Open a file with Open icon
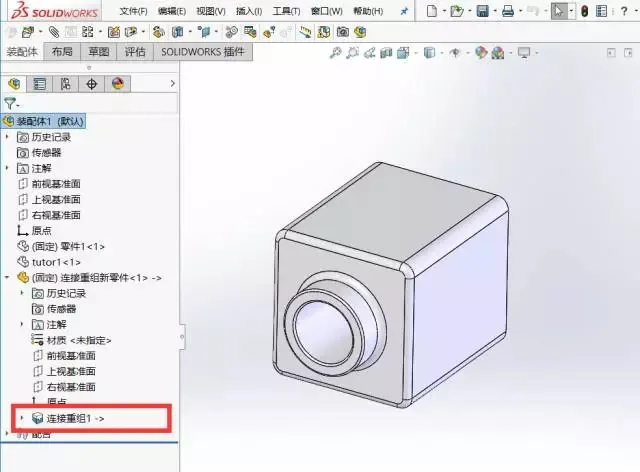The width and height of the screenshot is (640, 472). click(457, 11)
